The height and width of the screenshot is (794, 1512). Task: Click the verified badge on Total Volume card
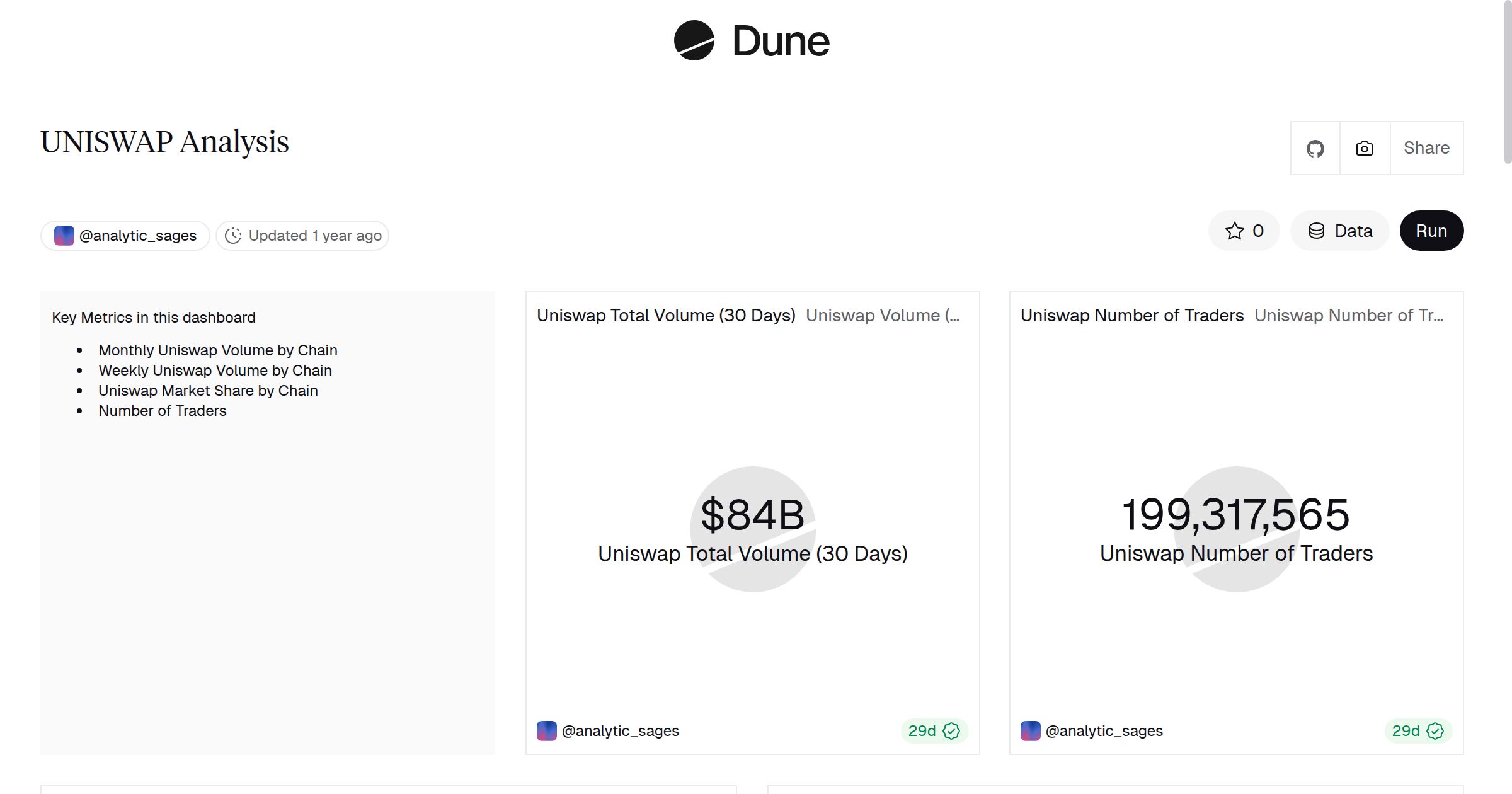point(951,731)
